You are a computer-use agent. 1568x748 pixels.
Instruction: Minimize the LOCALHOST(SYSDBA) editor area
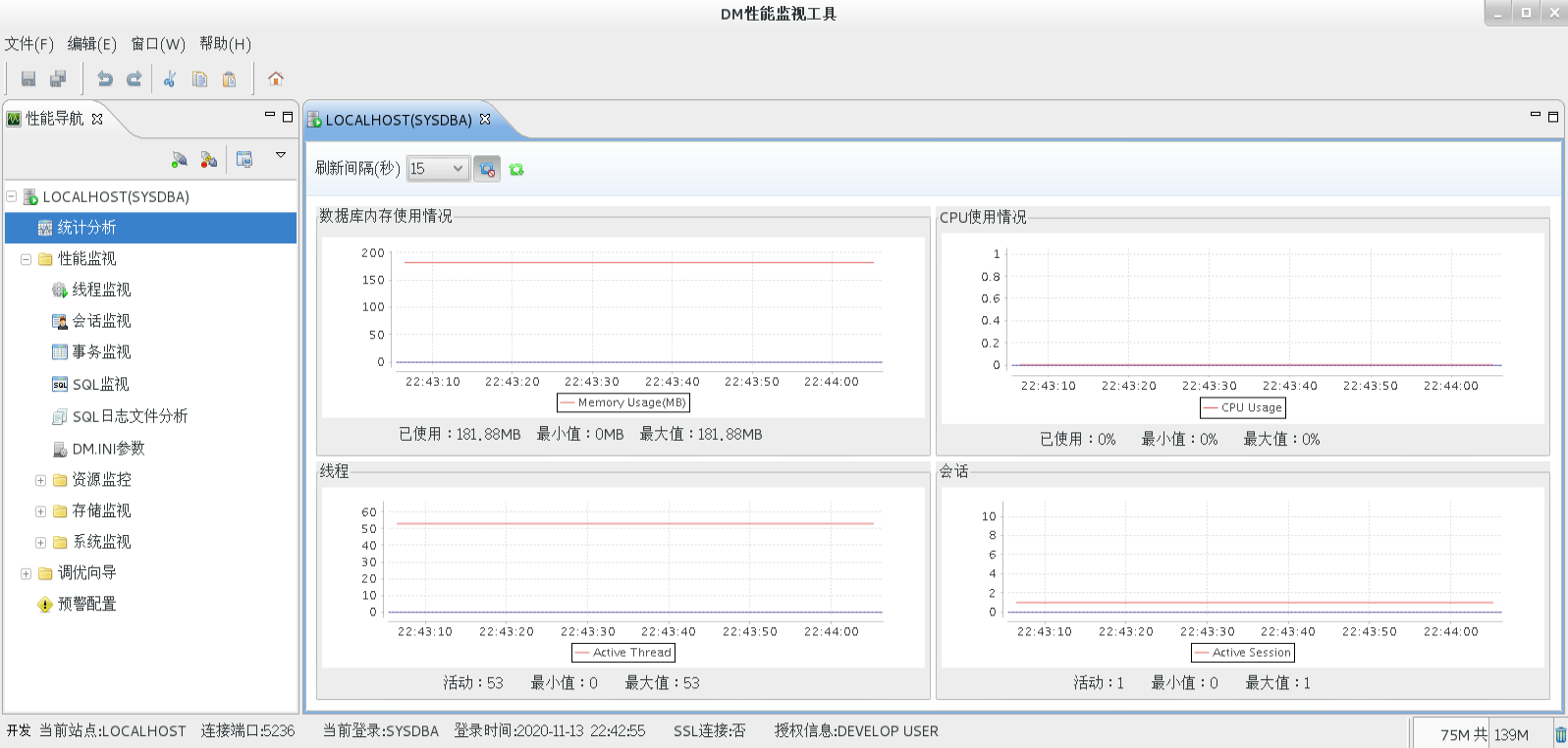click(x=1536, y=116)
